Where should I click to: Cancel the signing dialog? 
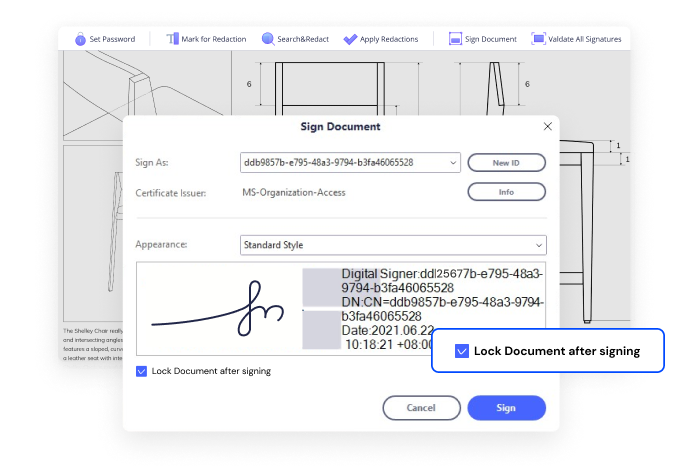point(421,408)
